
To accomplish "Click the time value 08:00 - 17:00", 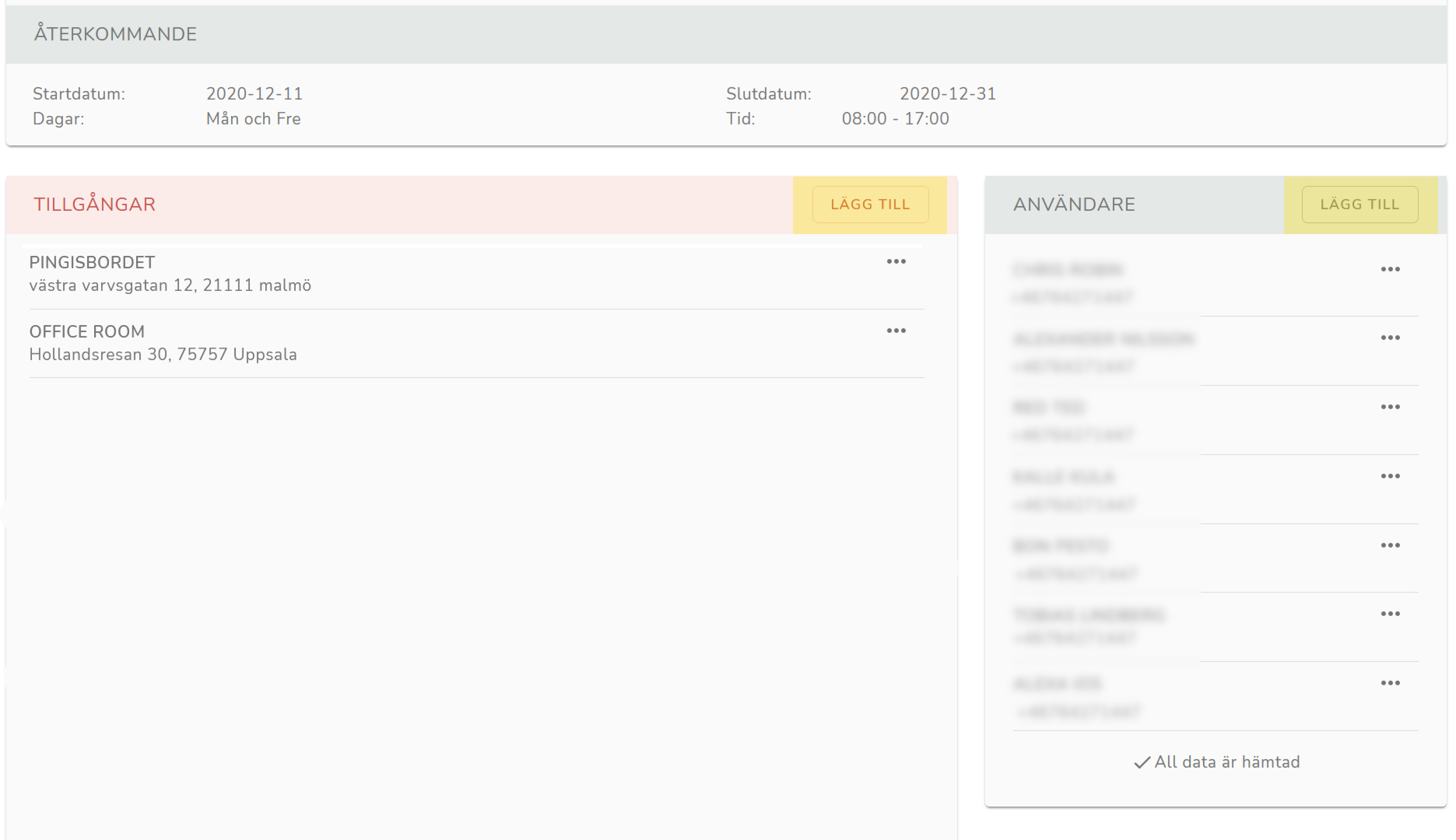I will point(895,119).
